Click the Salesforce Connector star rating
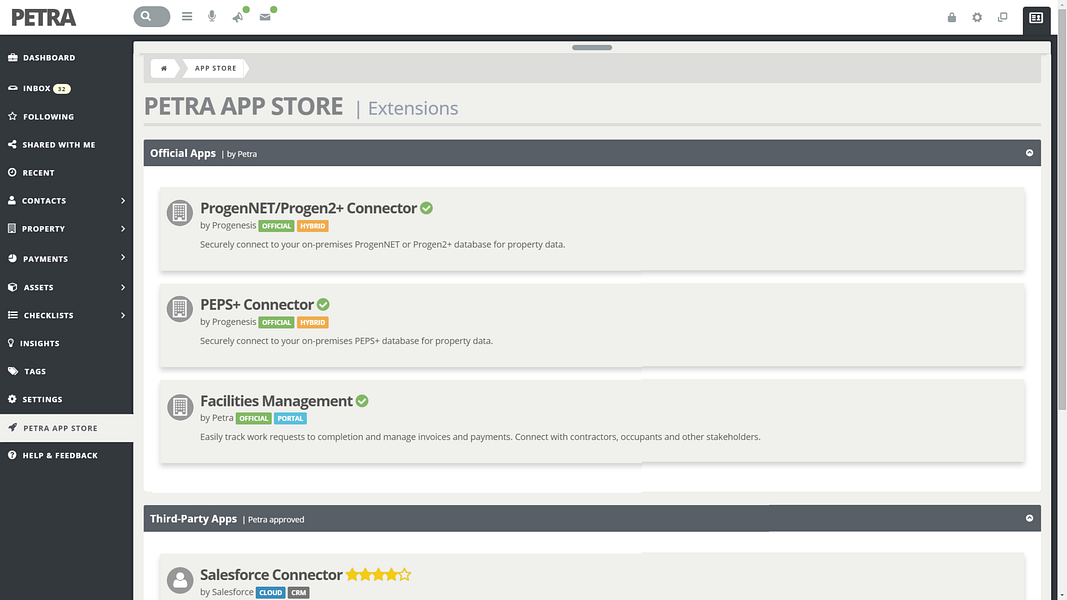Image resolution: width=1067 pixels, height=600 pixels. (x=378, y=575)
